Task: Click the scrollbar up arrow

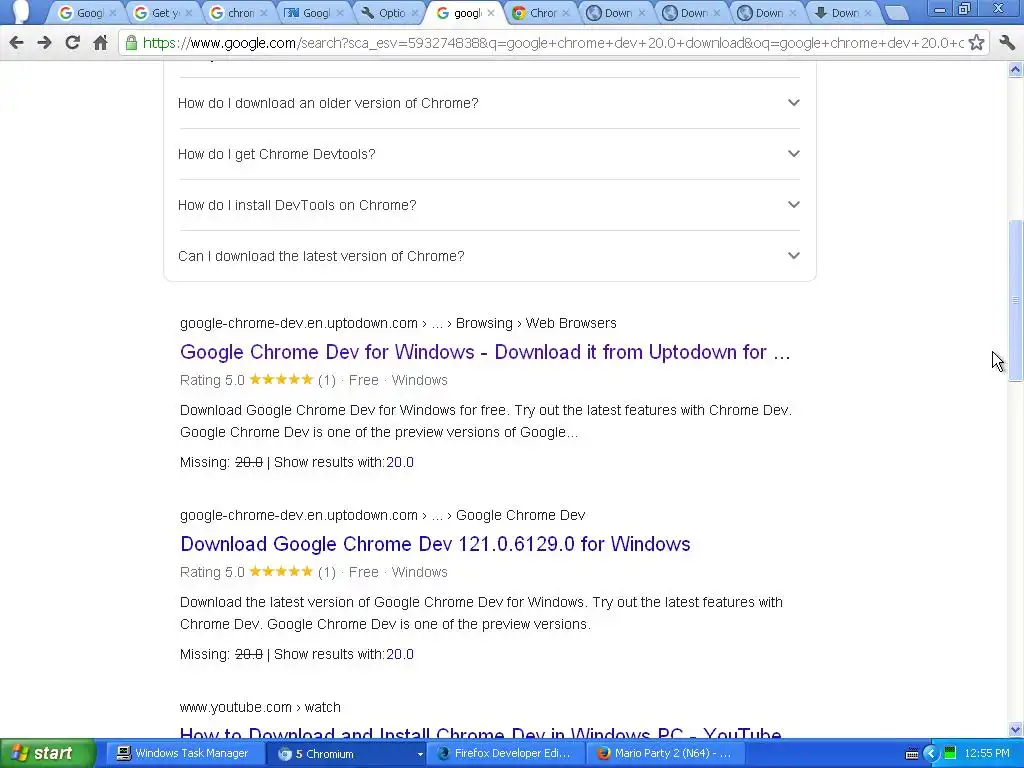Action: [x=1016, y=69]
